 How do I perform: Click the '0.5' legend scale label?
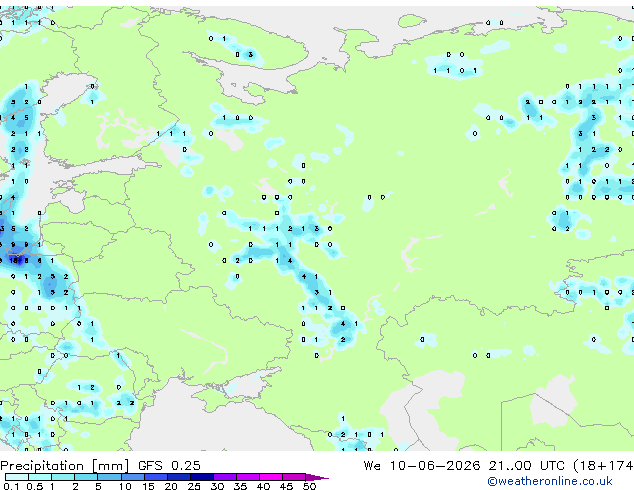click(x=35, y=486)
